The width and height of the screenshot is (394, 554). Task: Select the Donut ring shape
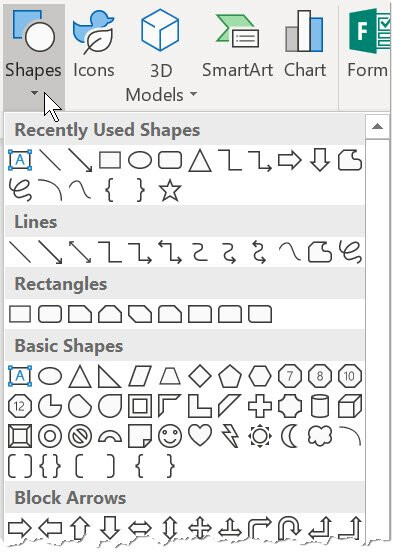point(50,436)
